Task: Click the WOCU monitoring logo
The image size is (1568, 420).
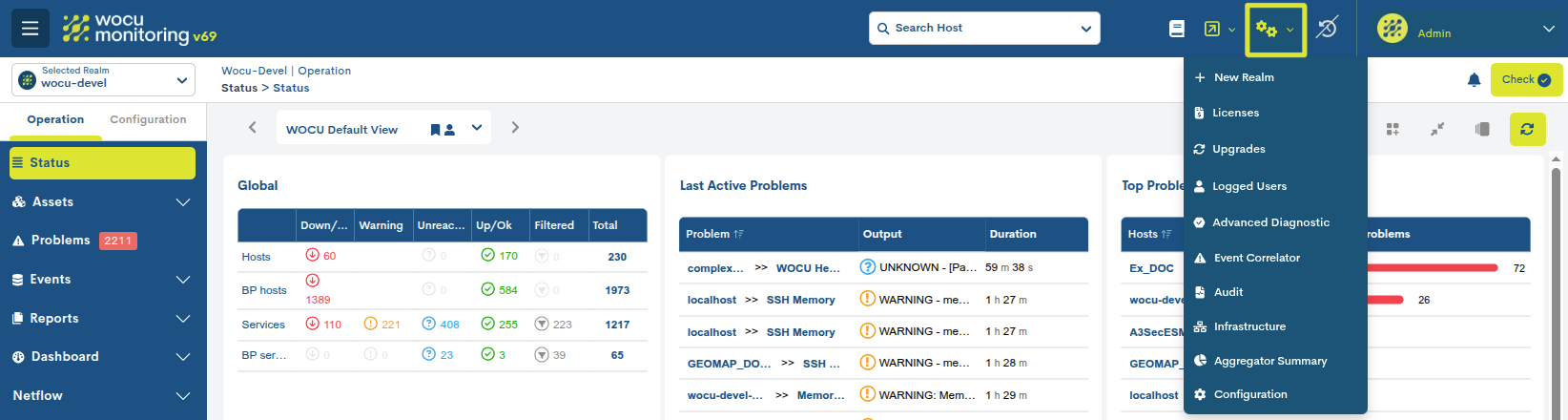Action: (139, 29)
